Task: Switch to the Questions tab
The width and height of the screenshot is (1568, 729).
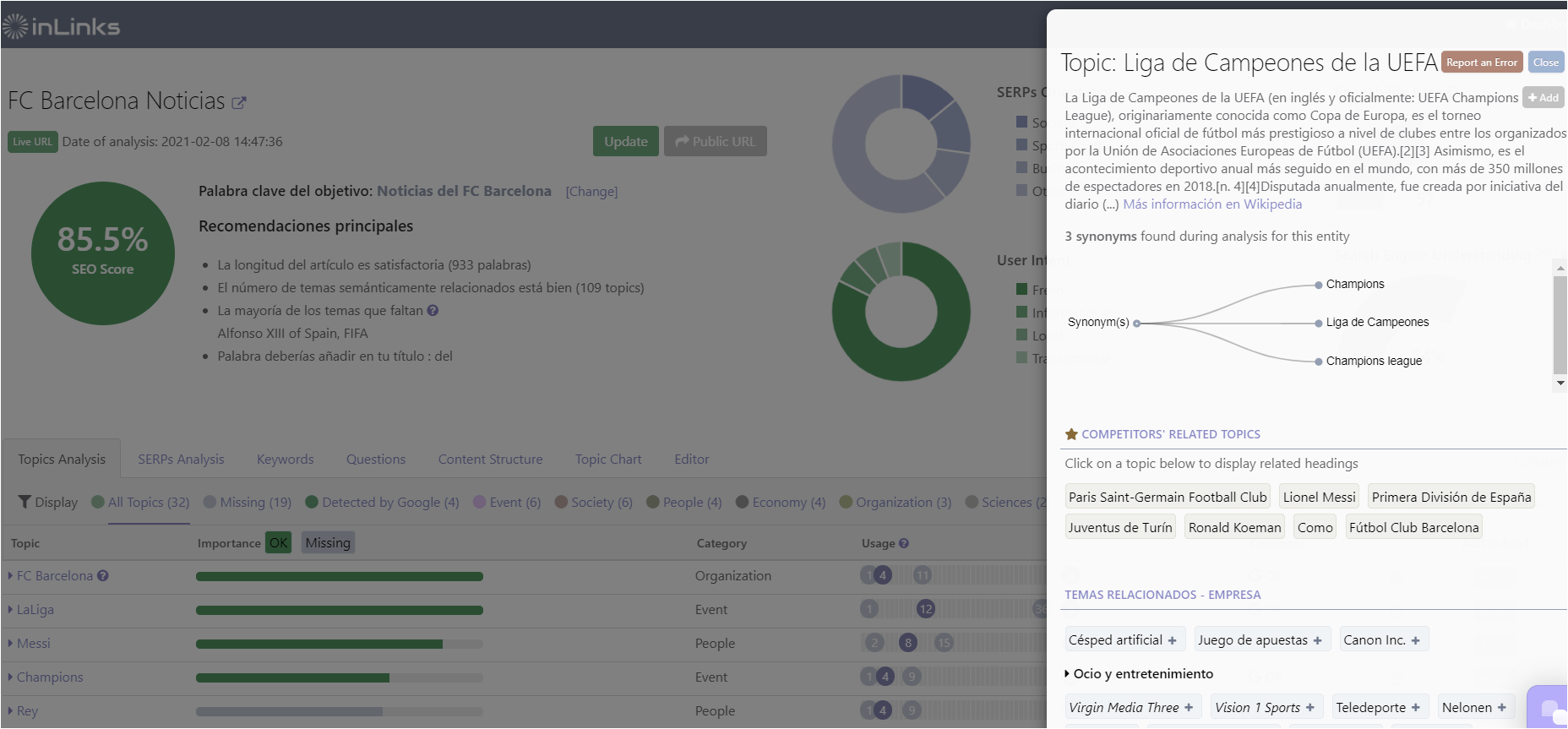Action: [x=375, y=459]
